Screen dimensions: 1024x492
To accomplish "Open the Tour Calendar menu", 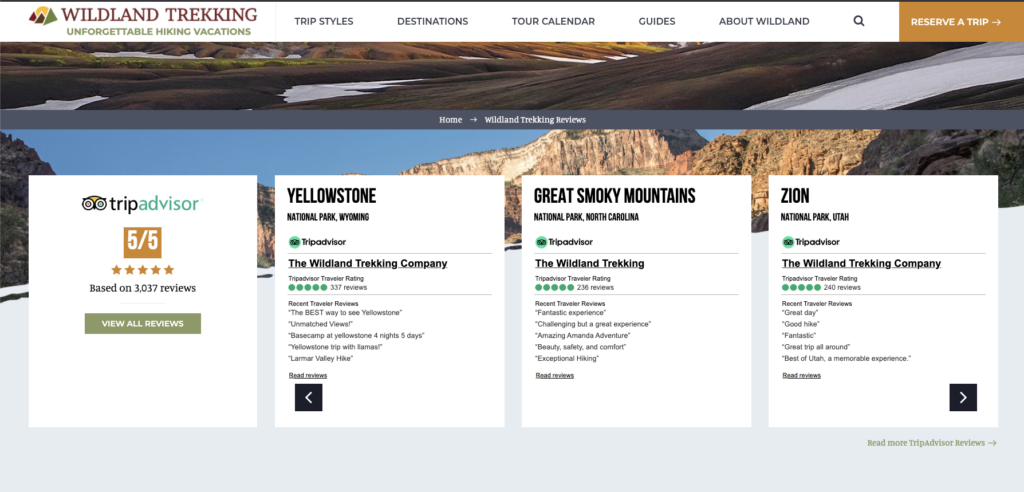I will coord(553,22).
